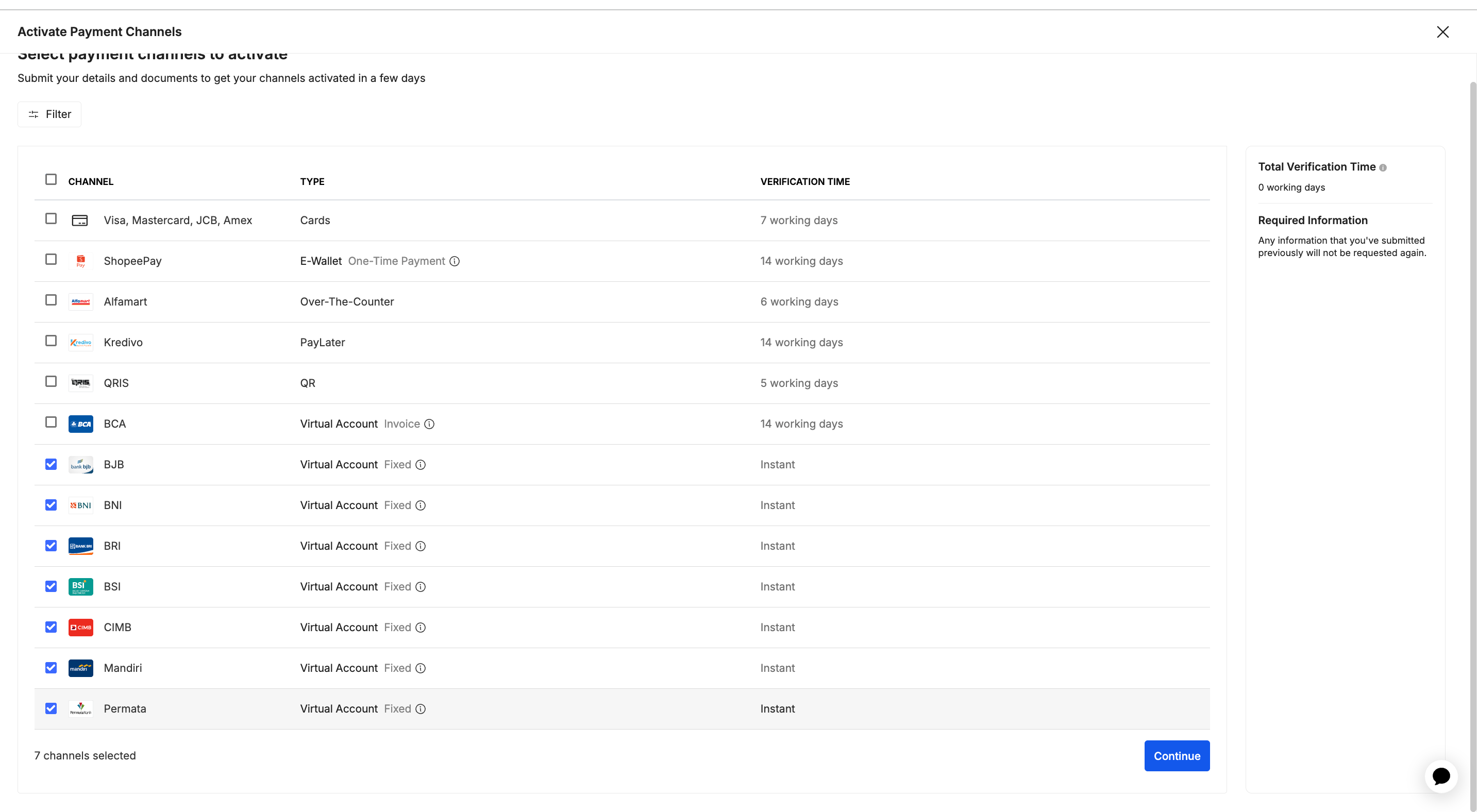Click the card icon in the Visa row

click(80, 219)
